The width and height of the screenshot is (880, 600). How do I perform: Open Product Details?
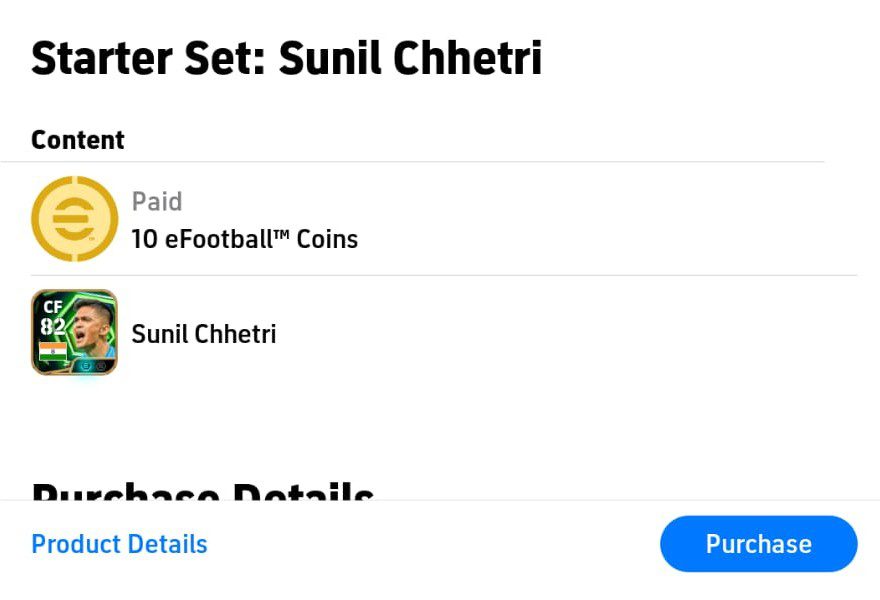[119, 544]
